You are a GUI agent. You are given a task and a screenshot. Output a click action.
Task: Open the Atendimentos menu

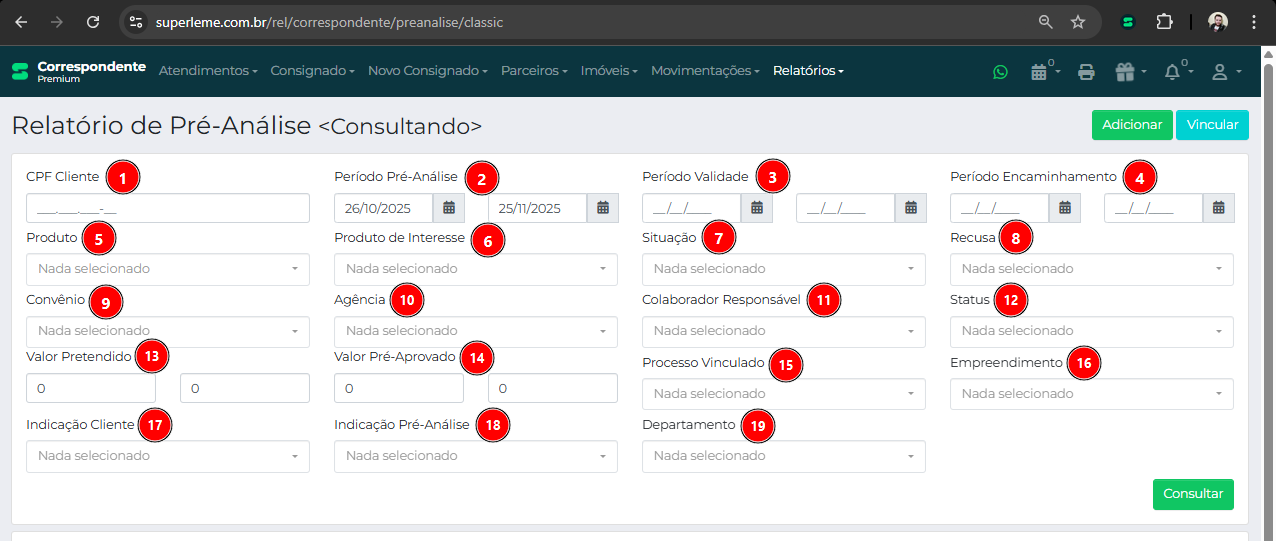point(208,71)
